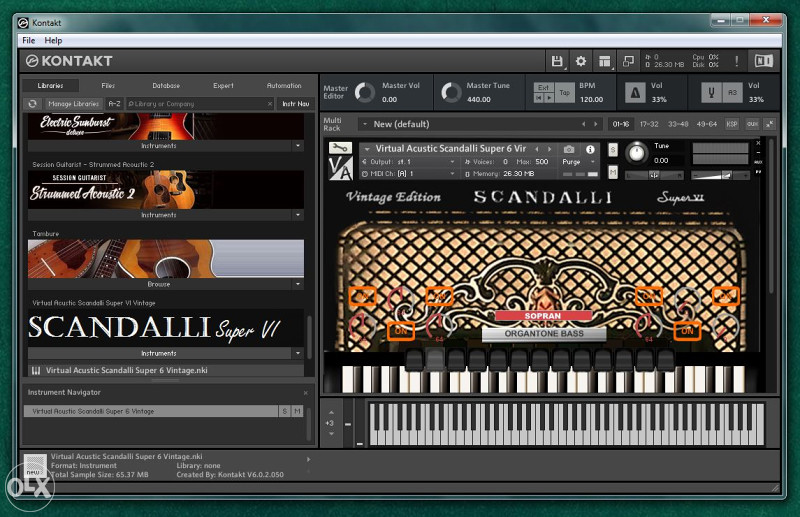
Task: Click the ORGANTONE BASS button
Action: click(x=544, y=334)
